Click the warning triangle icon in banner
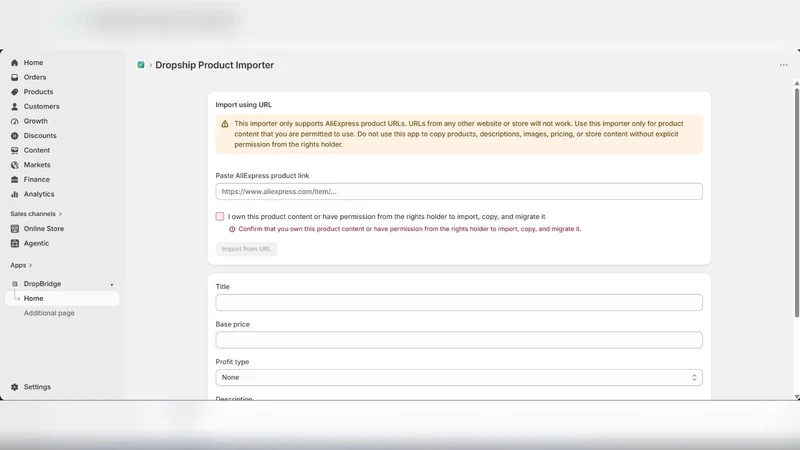800x450 pixels. [x=225, y=124]
